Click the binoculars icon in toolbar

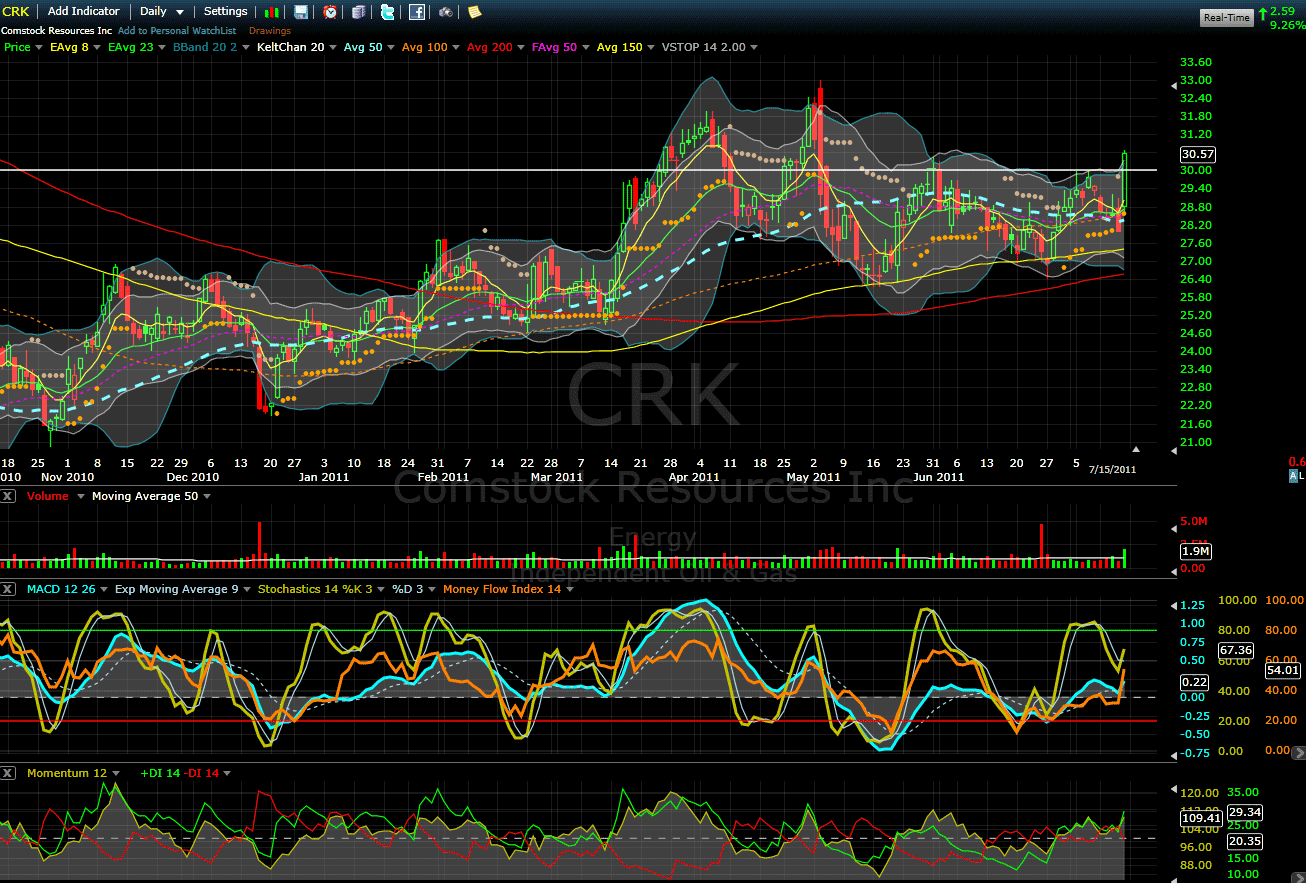click(x=446, y=12)
